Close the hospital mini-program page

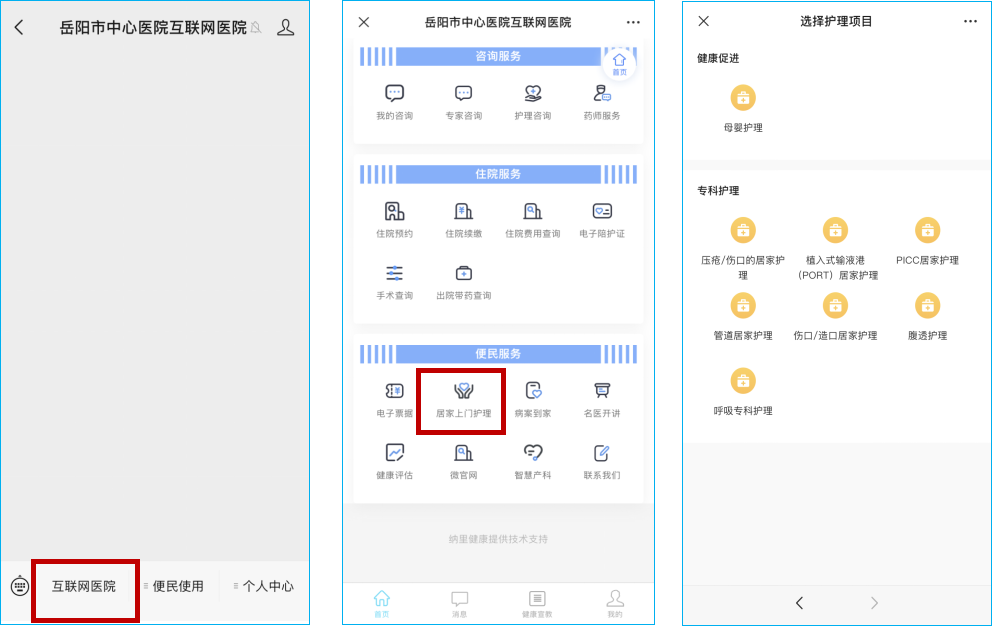(364, 22)
